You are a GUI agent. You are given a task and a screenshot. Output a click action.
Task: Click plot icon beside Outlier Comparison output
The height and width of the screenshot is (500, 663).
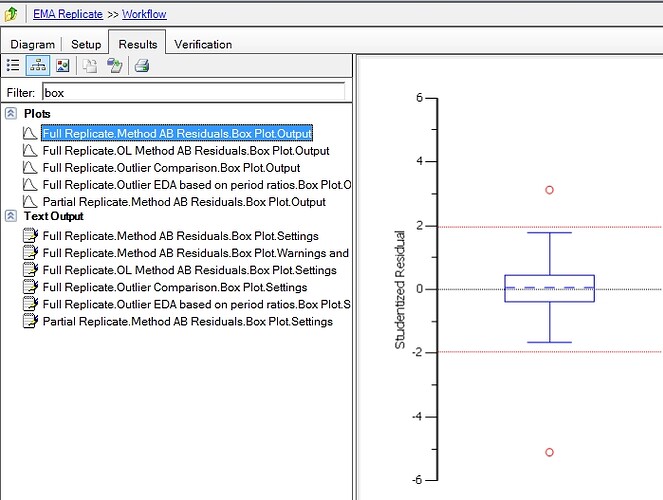click(x=30, y=167)
